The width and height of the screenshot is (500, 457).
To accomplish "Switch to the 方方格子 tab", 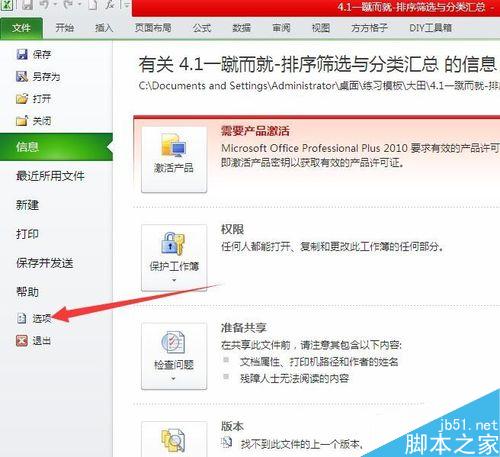I will 369,28.
